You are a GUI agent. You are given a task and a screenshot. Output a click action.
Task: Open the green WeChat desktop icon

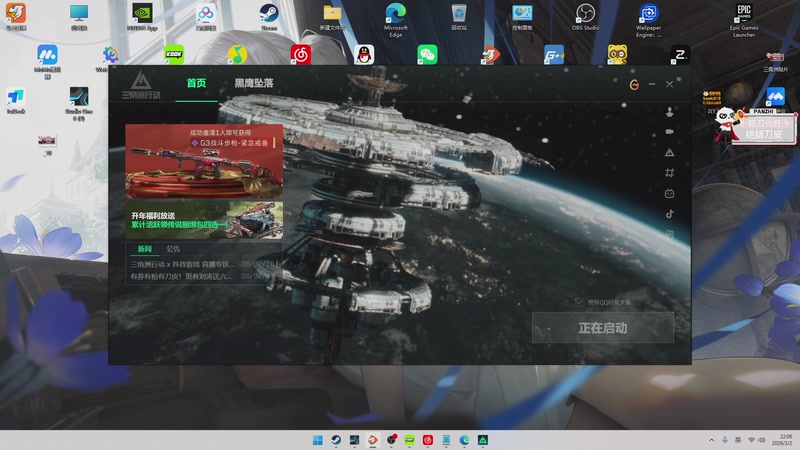coord(427,55)
